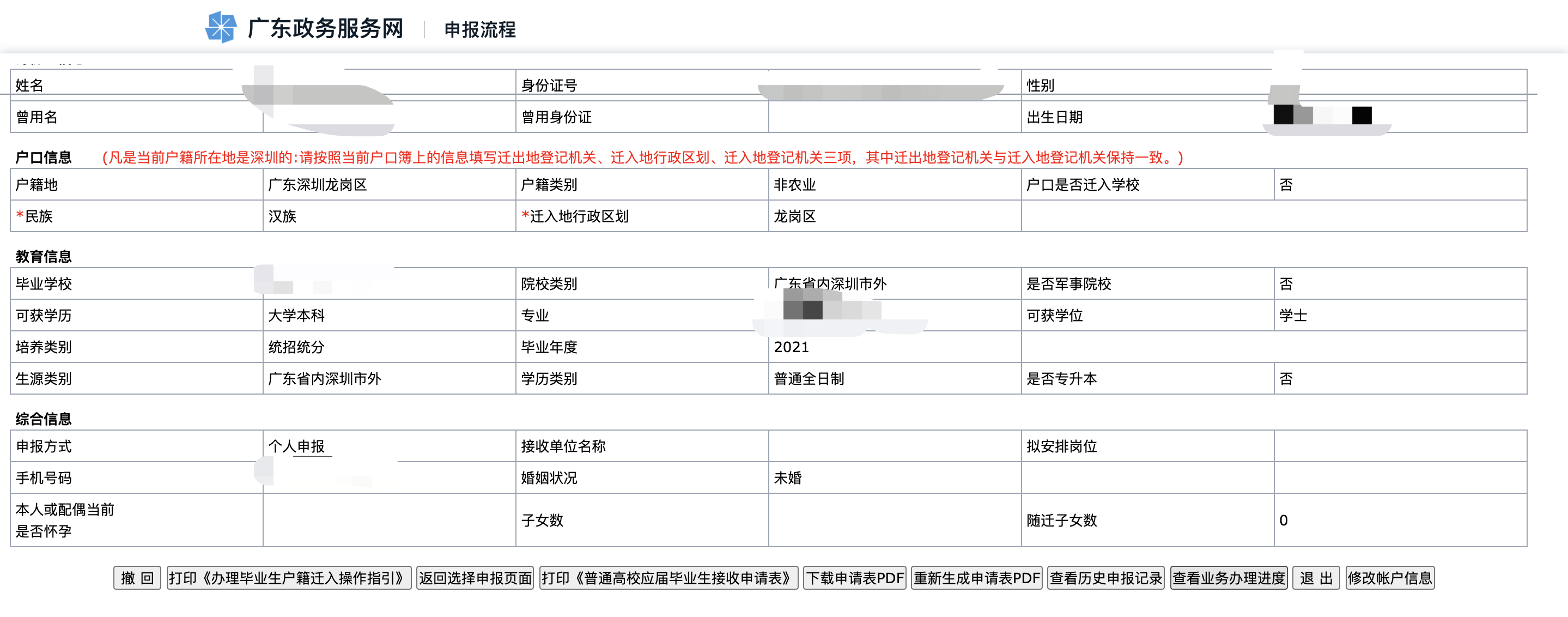Select the 学士 degree value
Image resolution: width=1568 pixels, height=617 pixels.
(1293, 316)
